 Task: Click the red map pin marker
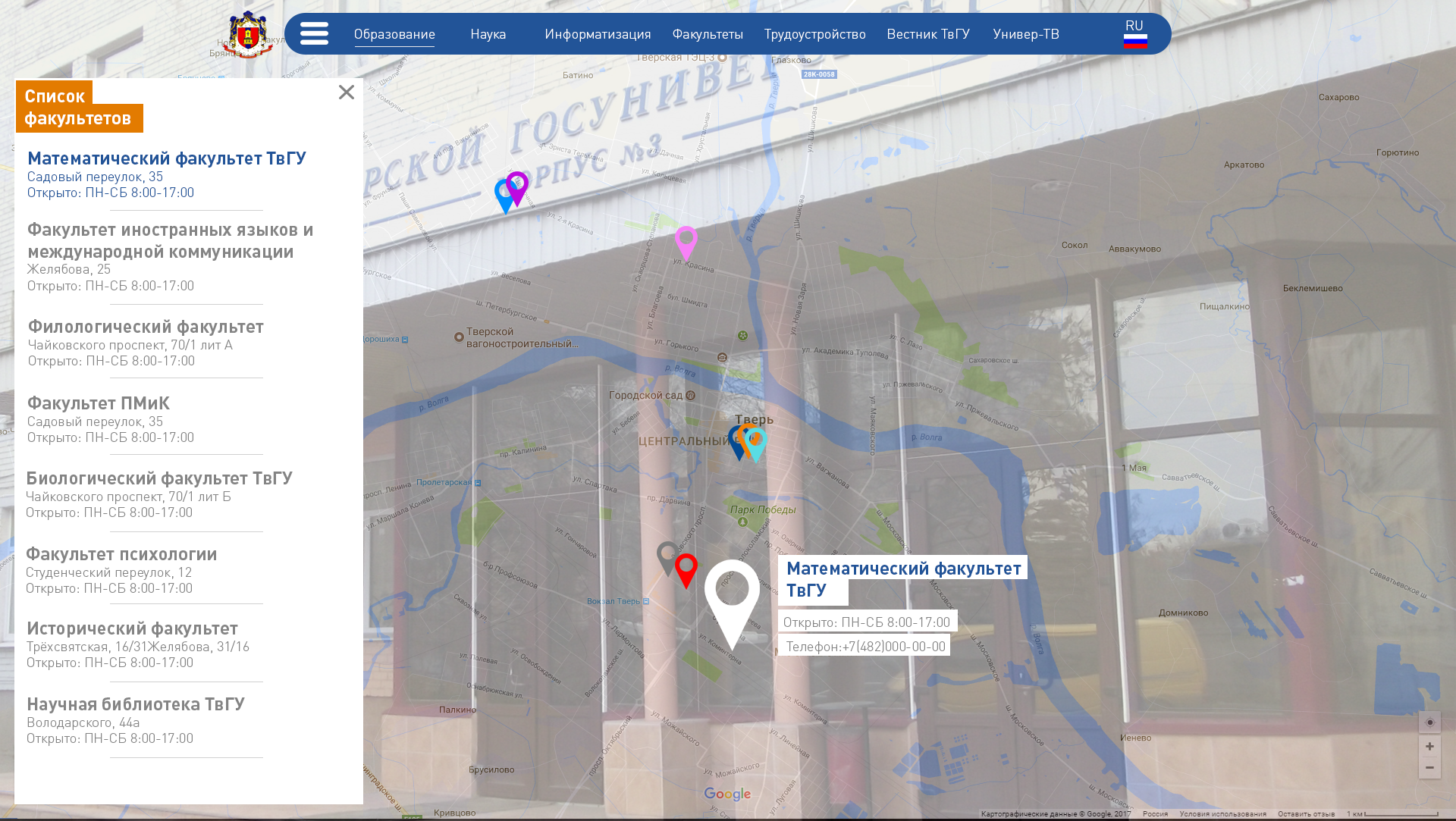[686, 571]
